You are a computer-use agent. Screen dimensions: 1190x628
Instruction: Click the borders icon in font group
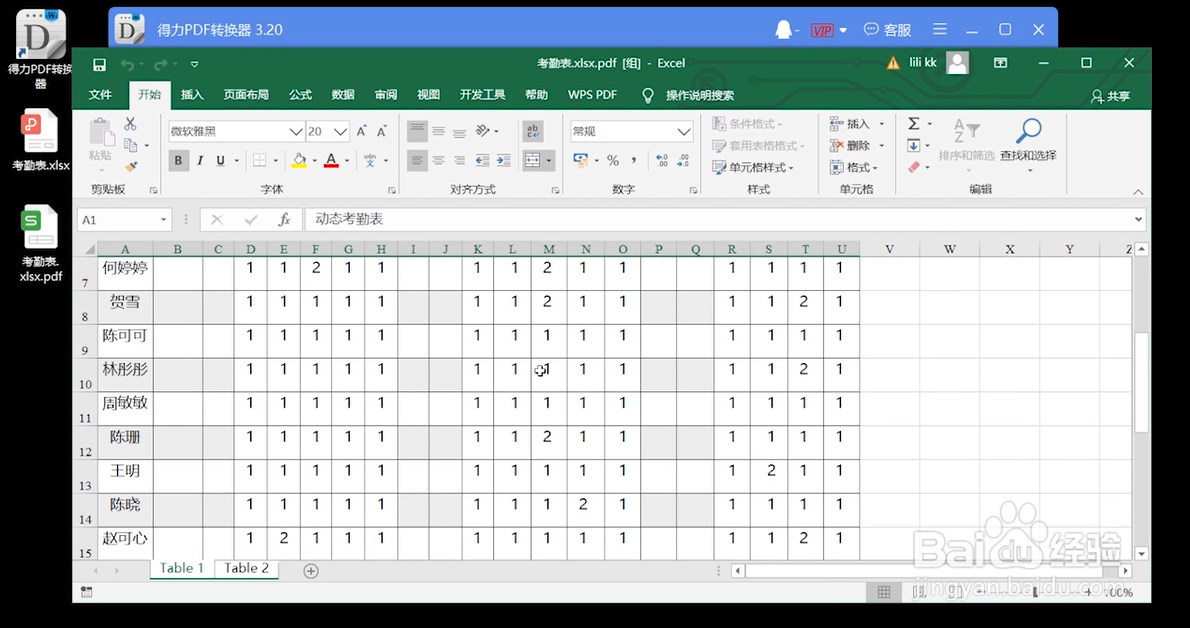click(260, 160)
